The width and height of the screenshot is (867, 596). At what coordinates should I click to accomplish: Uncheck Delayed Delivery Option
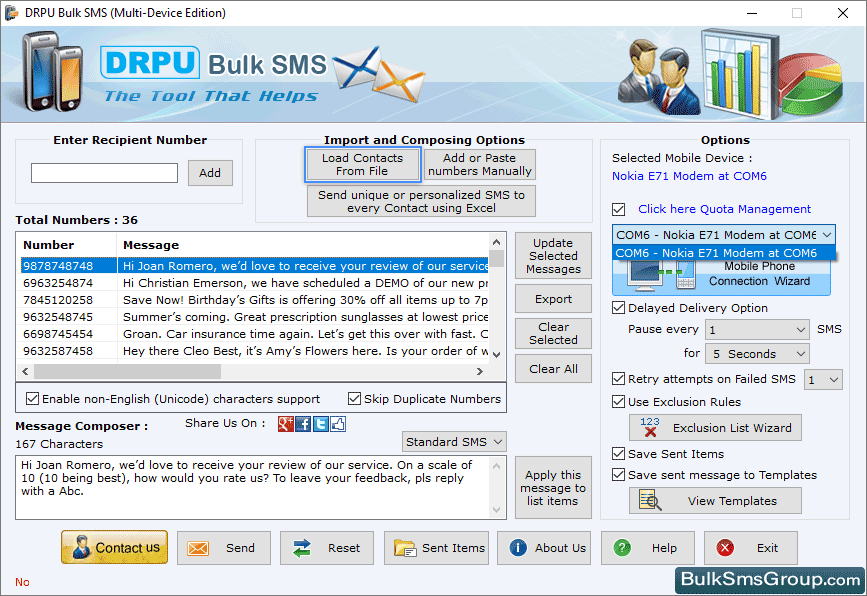(619, 308)
